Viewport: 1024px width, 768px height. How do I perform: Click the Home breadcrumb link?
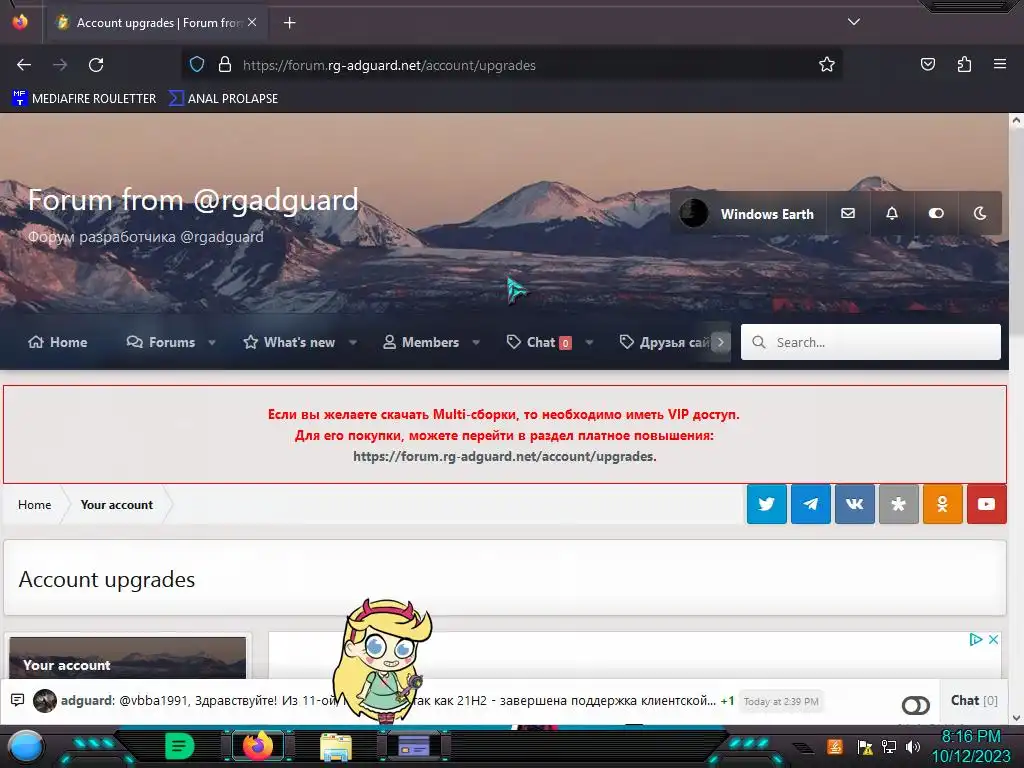(x=35, y=505)
